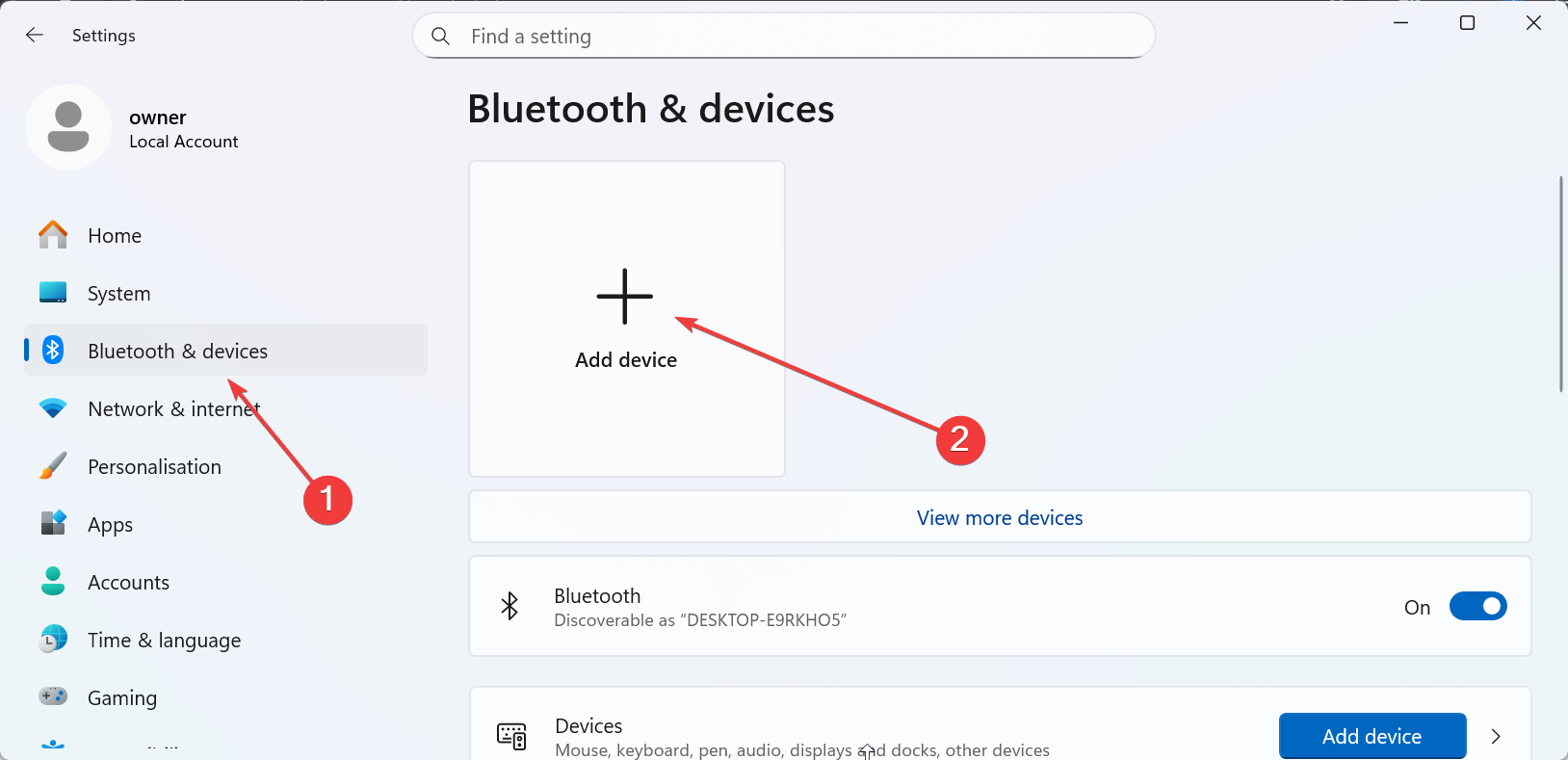This screenshot has width=1568, height=760.
Task: Click the vertical scrollbar on right
Action: 1560,284
